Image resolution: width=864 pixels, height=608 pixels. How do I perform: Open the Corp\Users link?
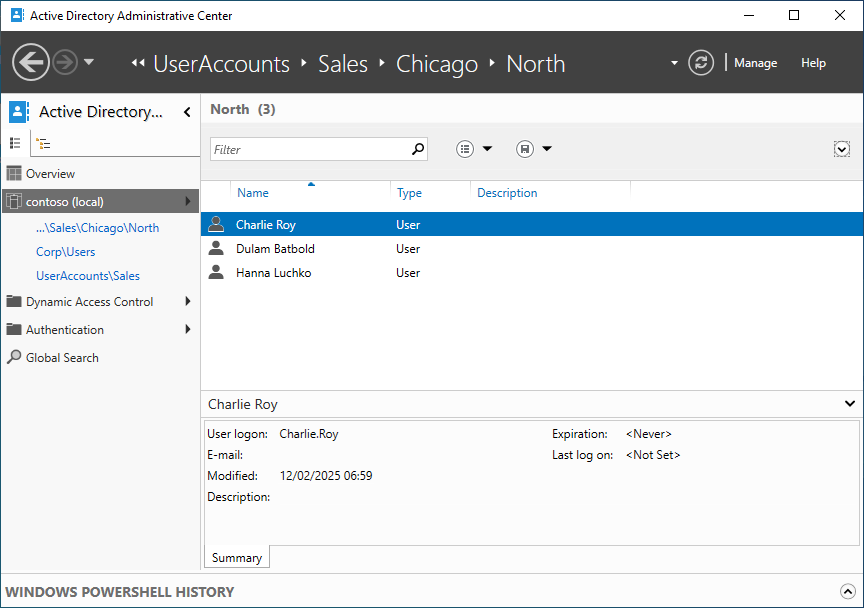(66, 252)
